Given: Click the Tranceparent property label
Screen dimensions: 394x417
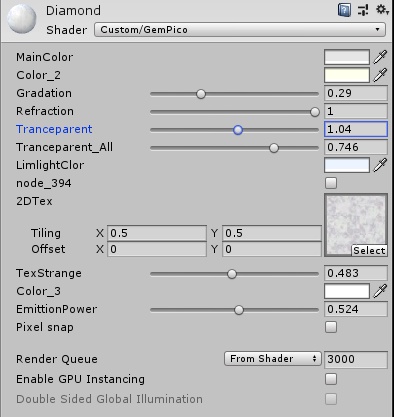Looking at the screenshot, I should point(54,129).
